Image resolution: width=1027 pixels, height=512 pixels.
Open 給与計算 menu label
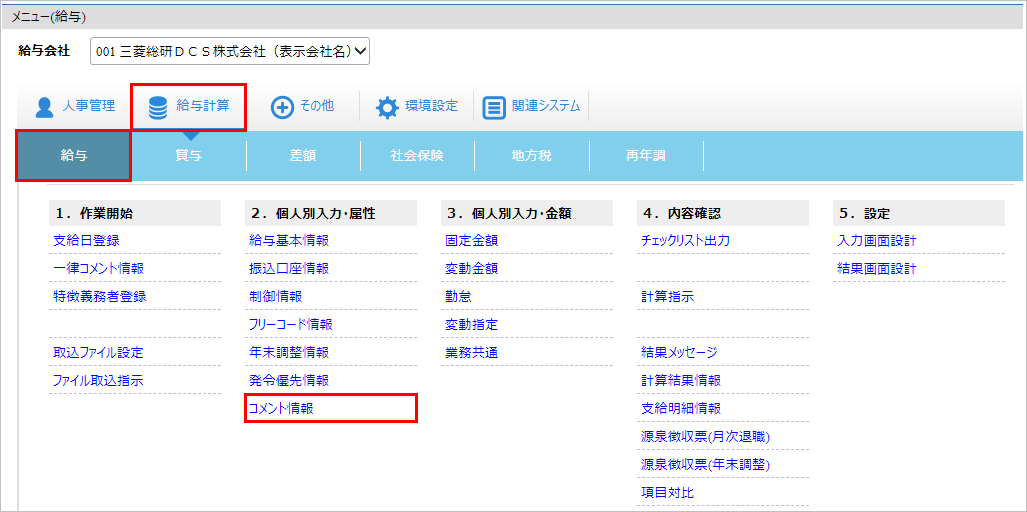(203, 105)
